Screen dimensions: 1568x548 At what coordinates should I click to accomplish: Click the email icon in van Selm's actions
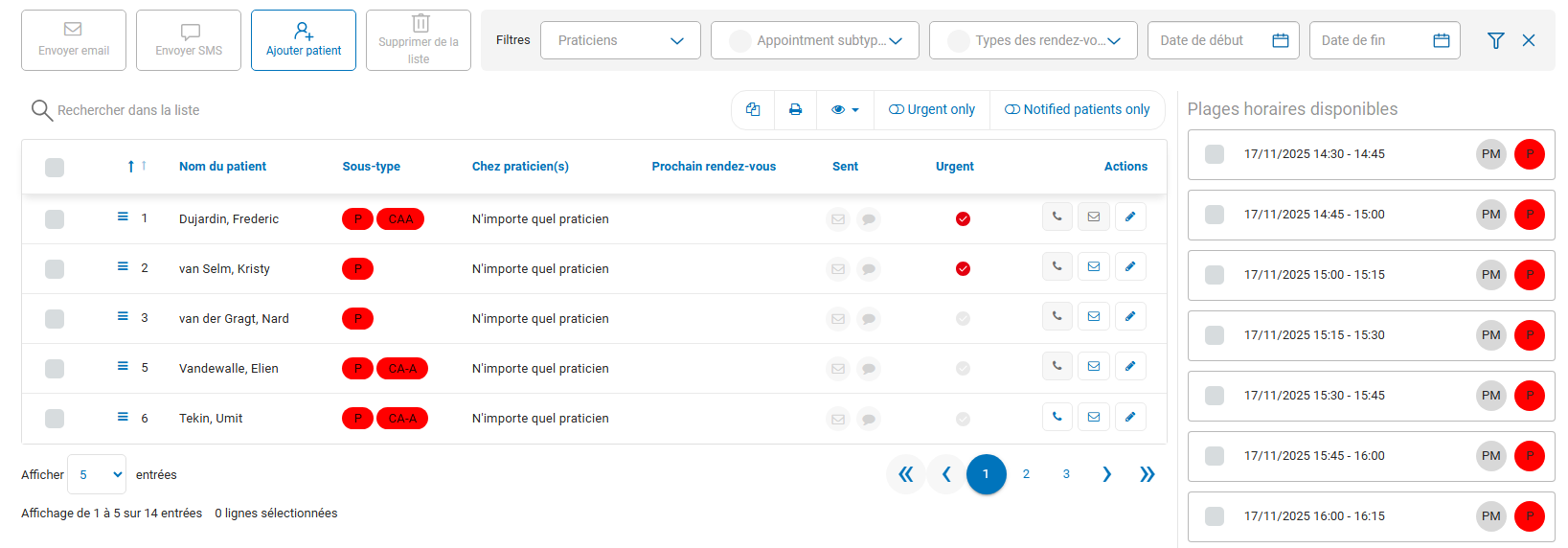pyautogui.click(x=1093, y=267)
